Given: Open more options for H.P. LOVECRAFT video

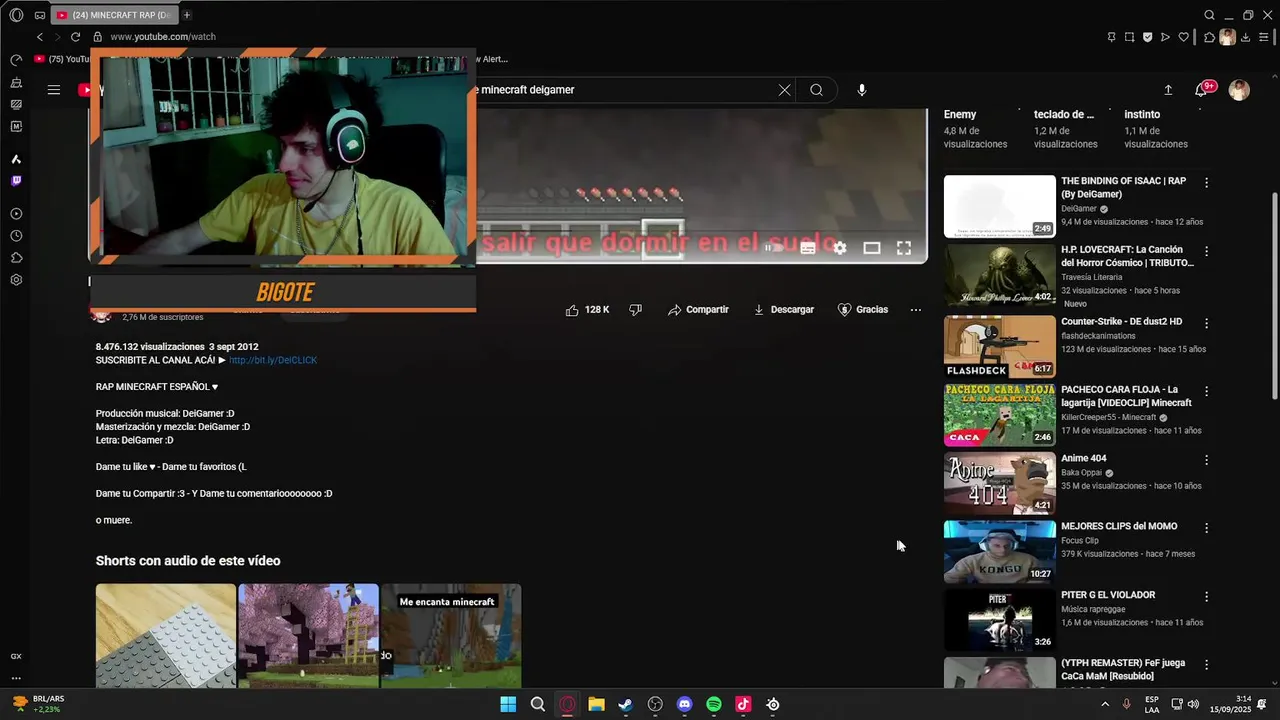Looking at the screenshot, I should [1207, 251].
